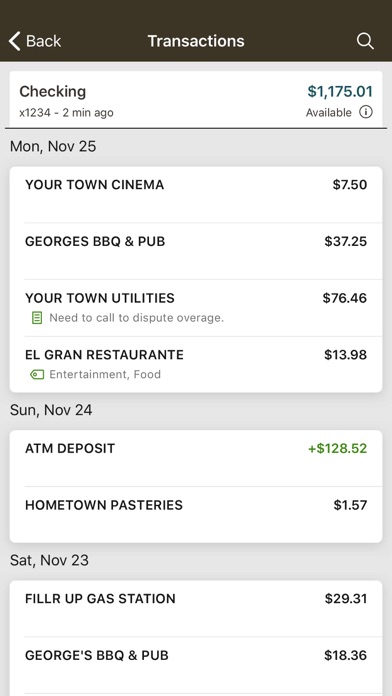392x696 pixels.
Task: Tap the $76.46 utilities amount
Action: tap(345, 298)
